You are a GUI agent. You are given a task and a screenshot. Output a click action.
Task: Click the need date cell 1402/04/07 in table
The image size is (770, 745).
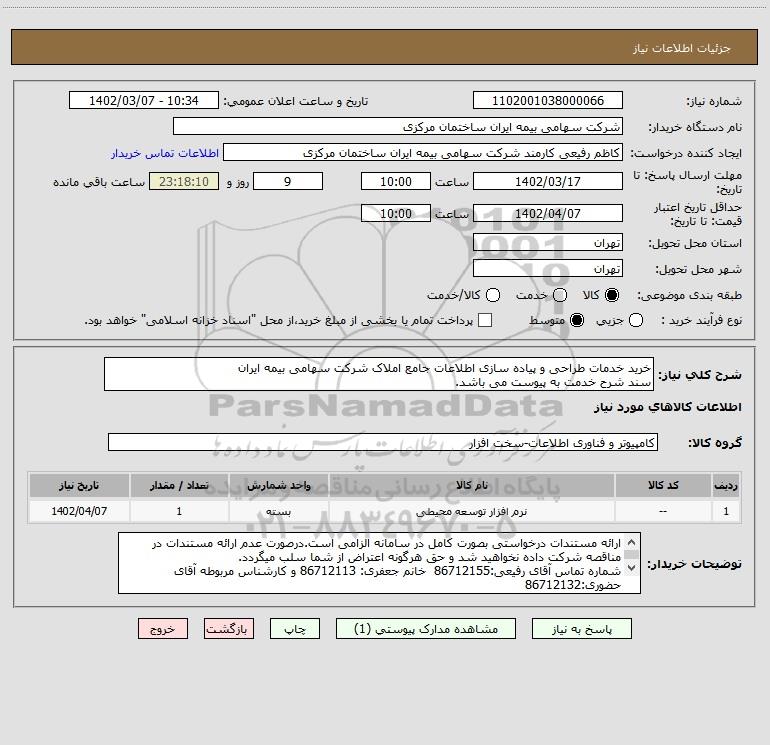pyautogui.click(x=79, y=511)
